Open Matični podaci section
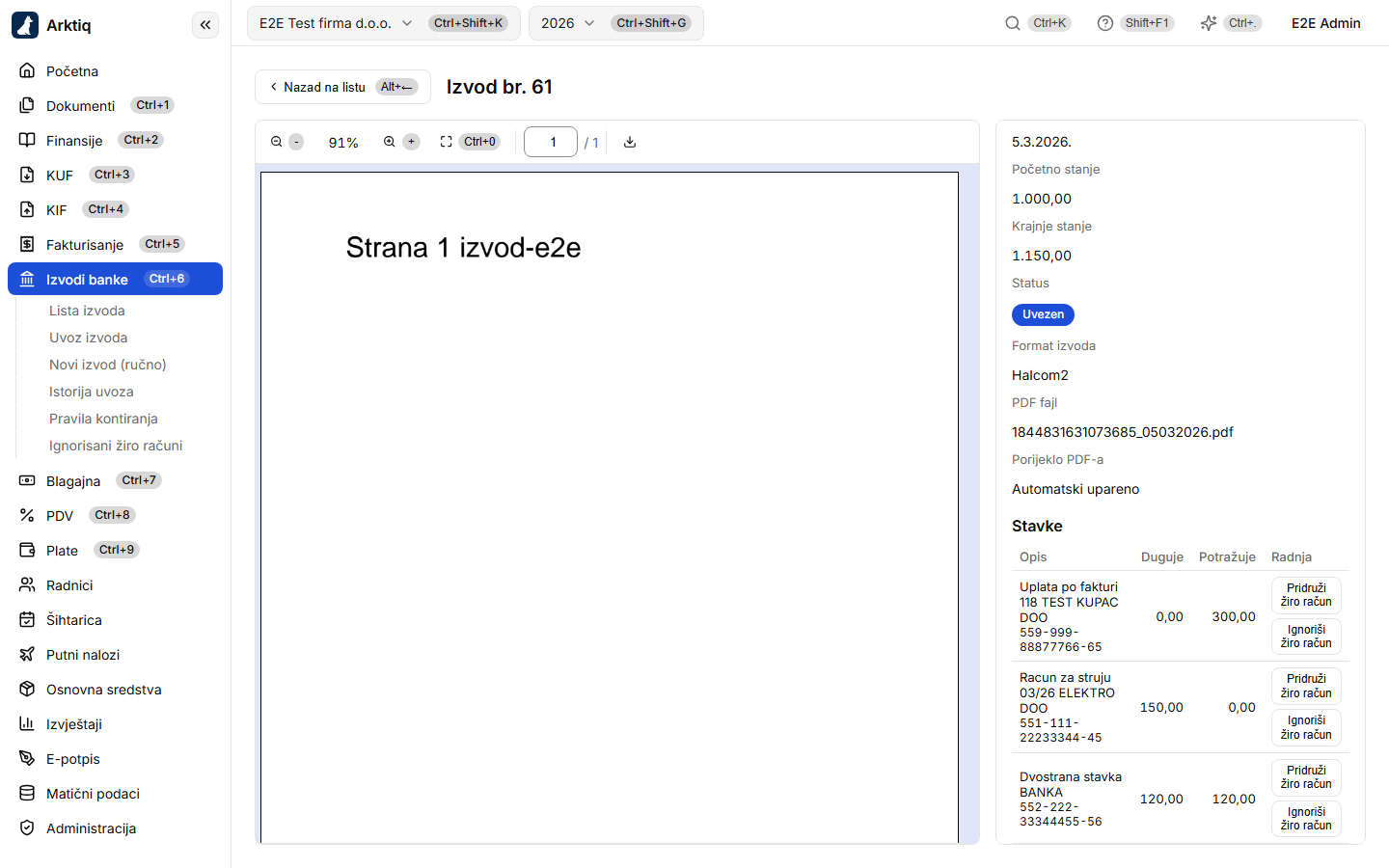This screenshot has height=868, width=1389. (x=115, y=793)
